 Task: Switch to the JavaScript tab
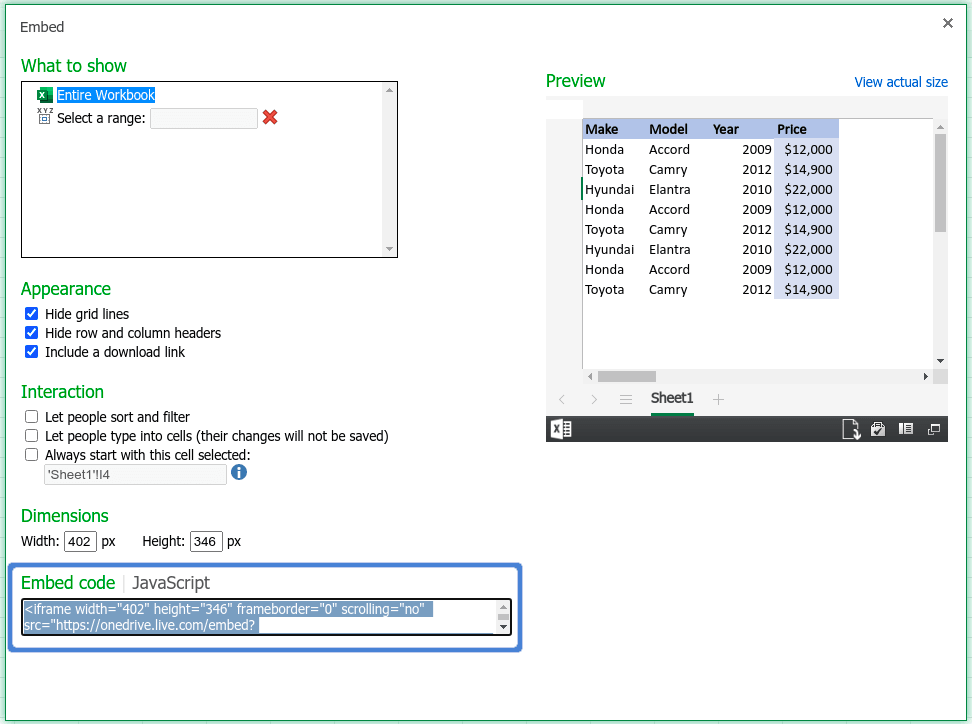(171, 583)
